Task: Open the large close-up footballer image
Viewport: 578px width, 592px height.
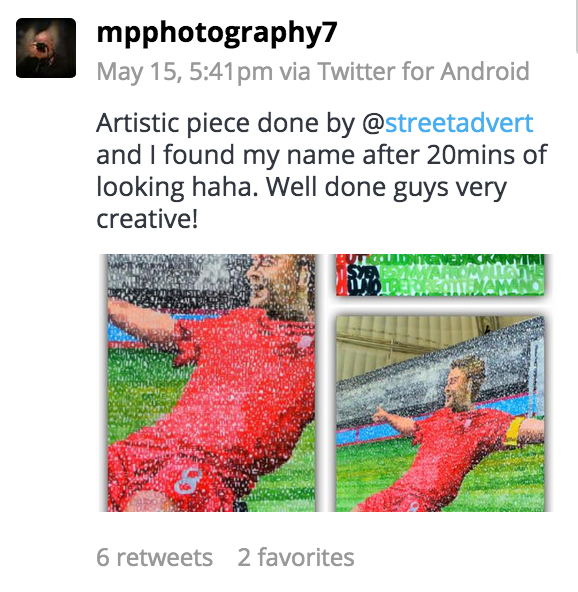Action: point(211,383)
